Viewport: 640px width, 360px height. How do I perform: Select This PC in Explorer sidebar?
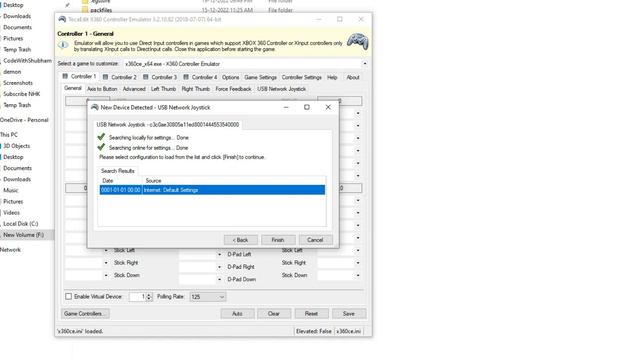tap(9, 135)
